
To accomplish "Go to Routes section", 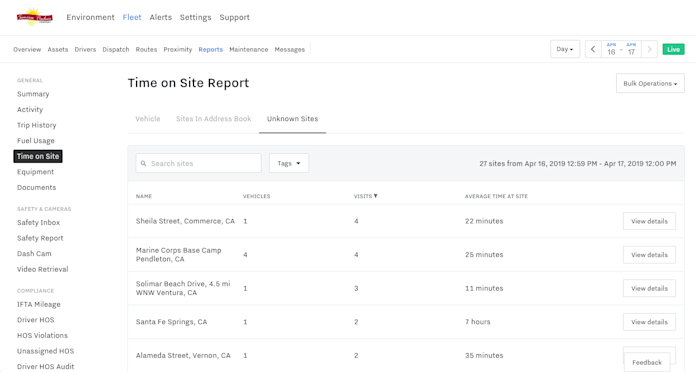I will click(x=146, y=49).
